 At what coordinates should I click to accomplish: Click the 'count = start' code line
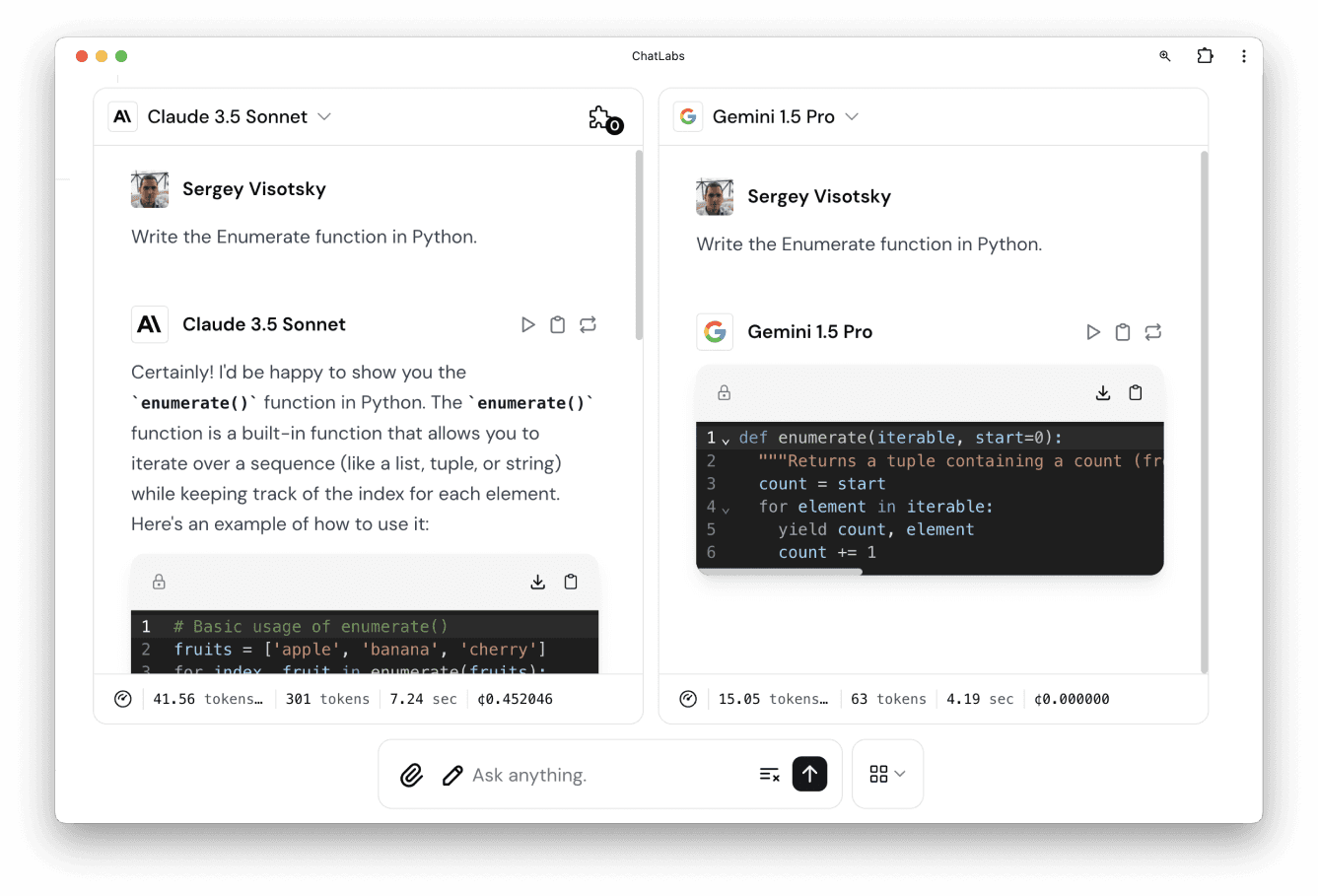tap(822, 484)
